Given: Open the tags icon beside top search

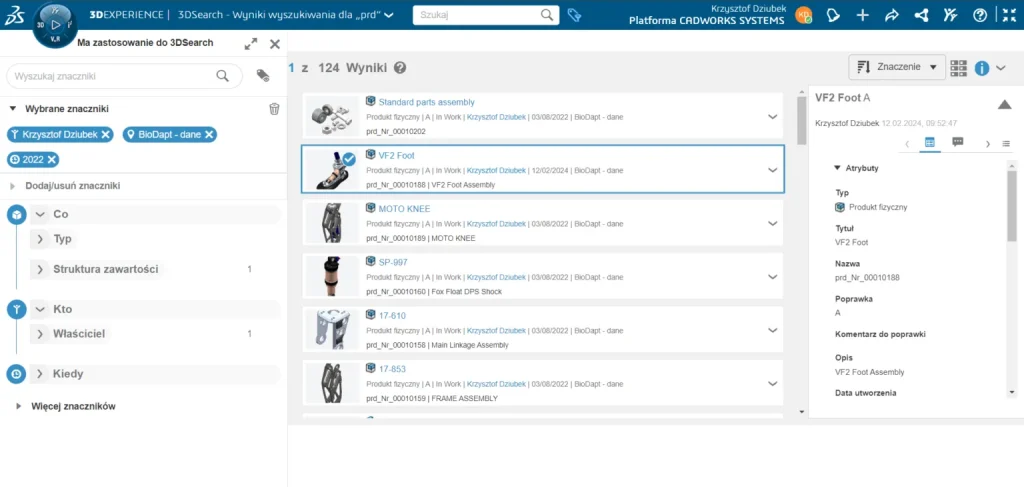Looking at the screenshot, I should (x=574, y=15).
